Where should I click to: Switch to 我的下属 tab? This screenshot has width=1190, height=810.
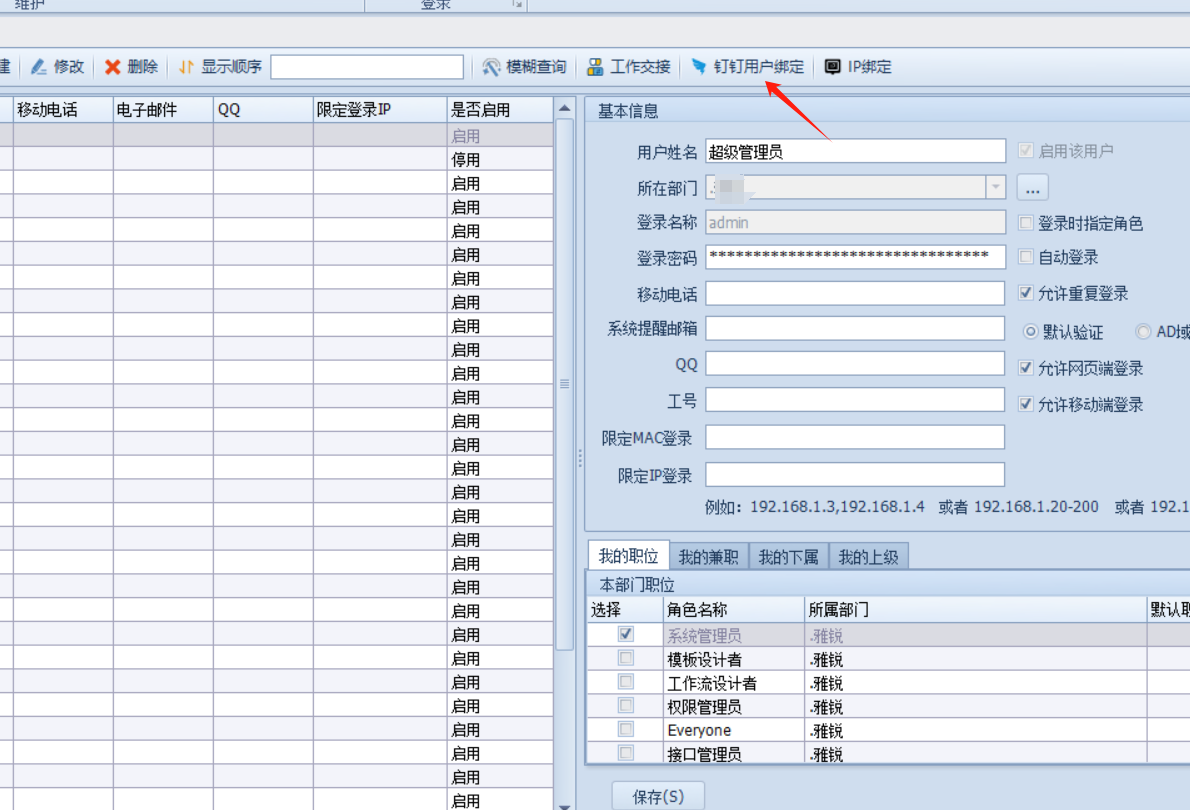pyautogui.click(x=788, y=557)
